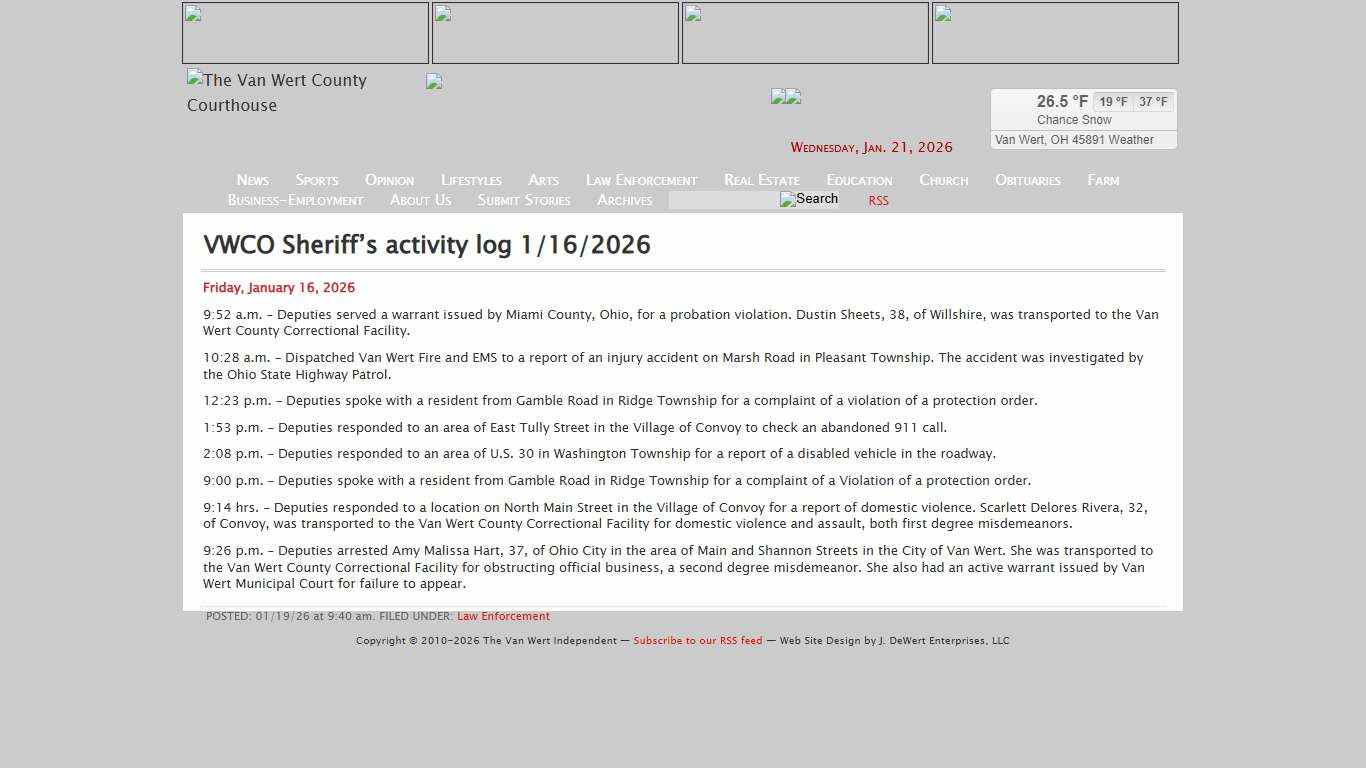This screenshot has height=768, width=1366.
Task: Open the Submit Stories page
Action: (523, 200)
